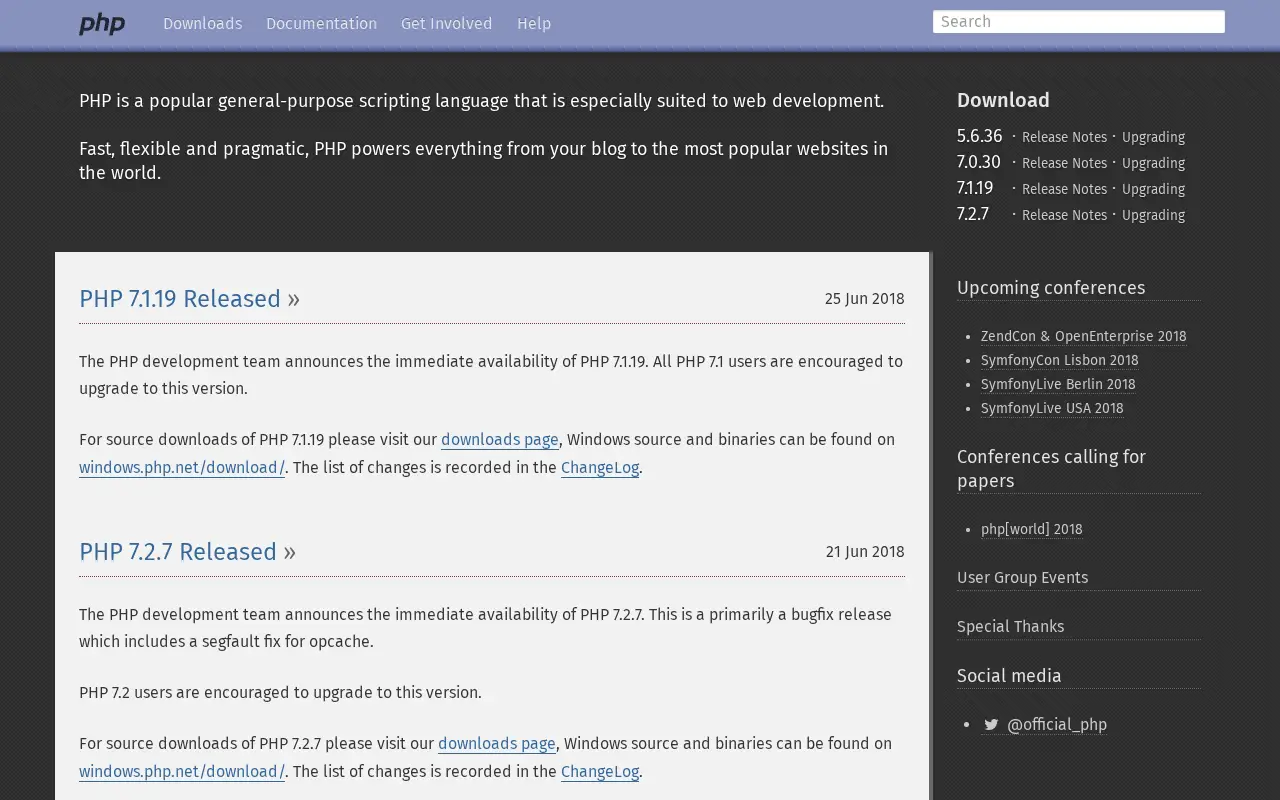Open the Documentation menu
1280x800 pixels.
point(321,24)
